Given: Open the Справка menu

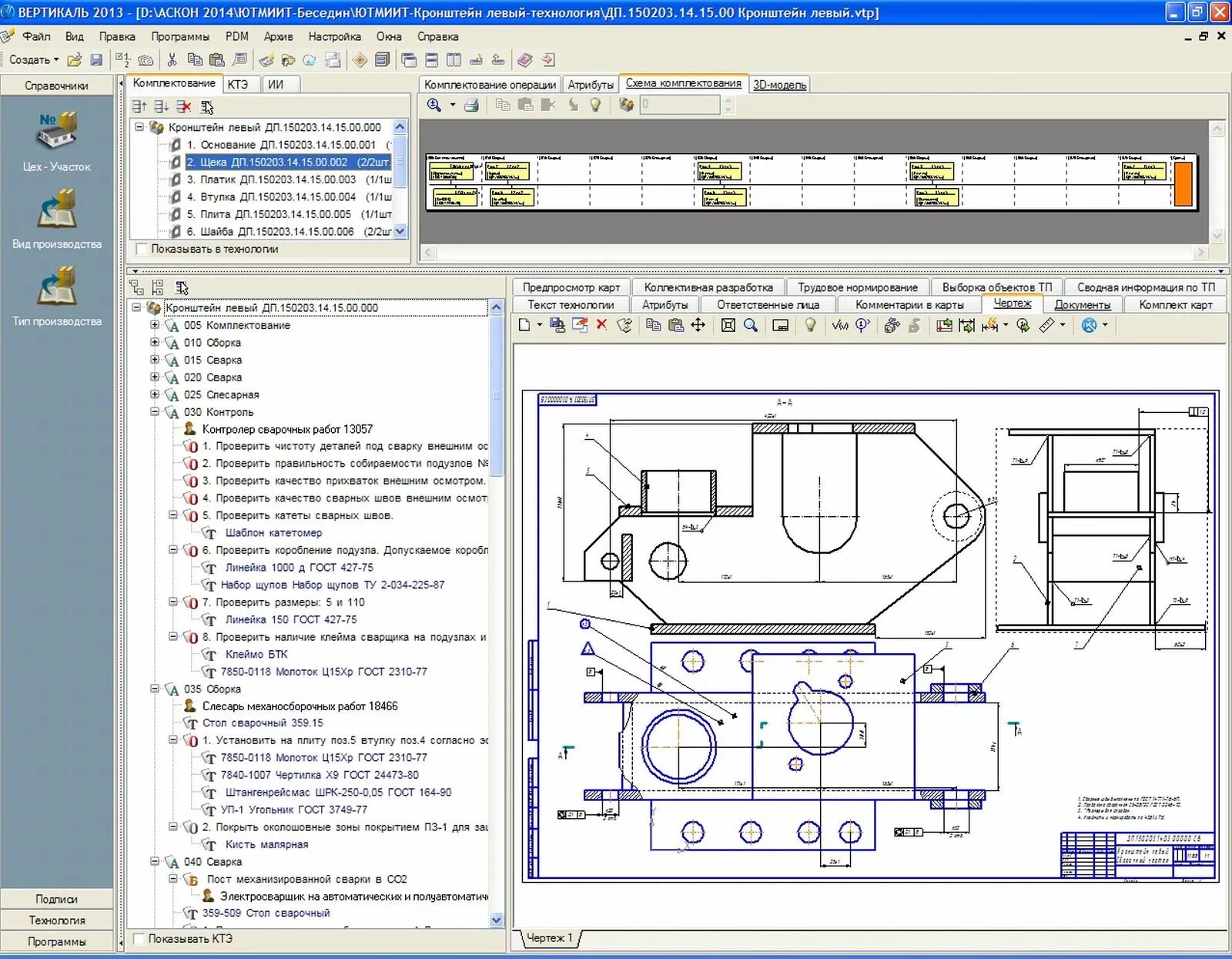Looking at the screenshot, I should (x=438, y=36).
